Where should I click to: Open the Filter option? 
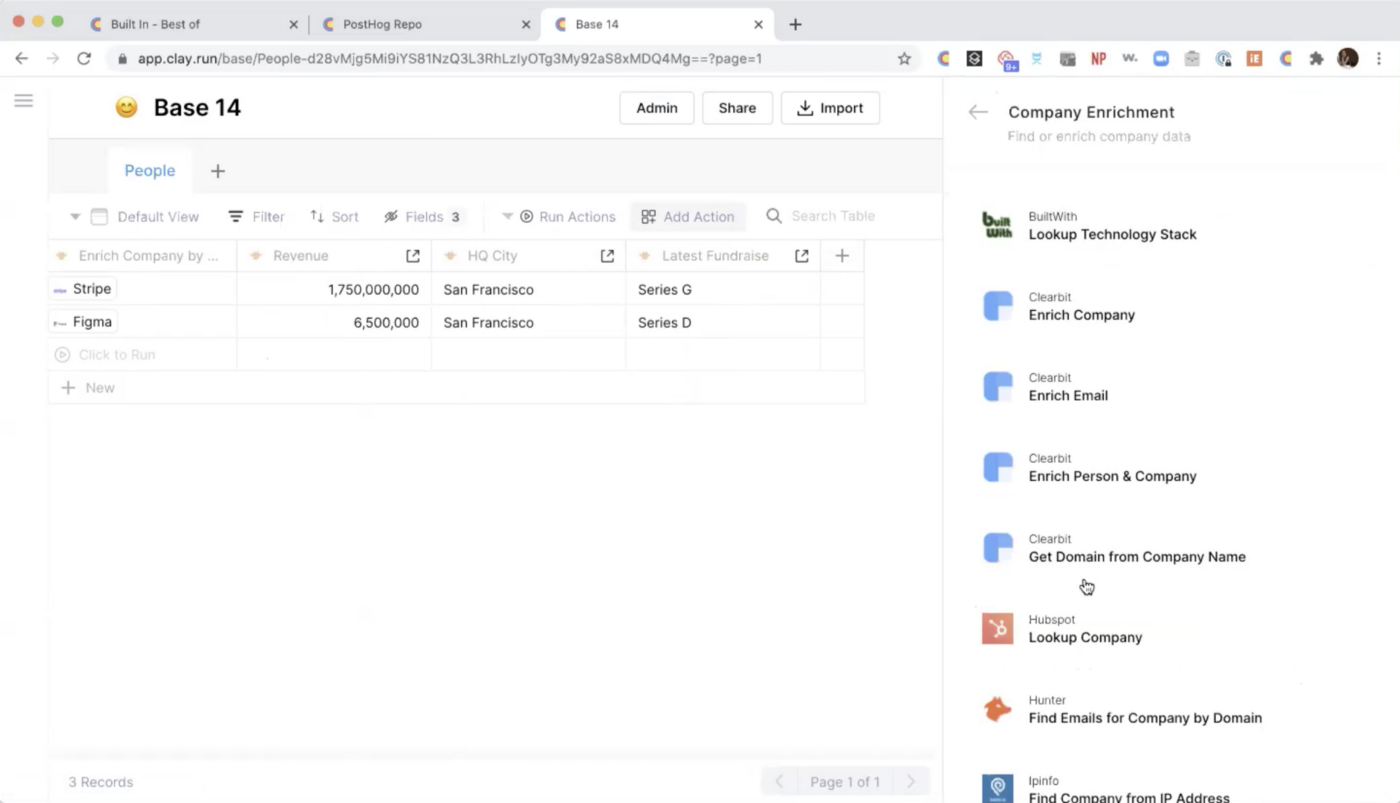pyautogui.click(x=256, y=217)
